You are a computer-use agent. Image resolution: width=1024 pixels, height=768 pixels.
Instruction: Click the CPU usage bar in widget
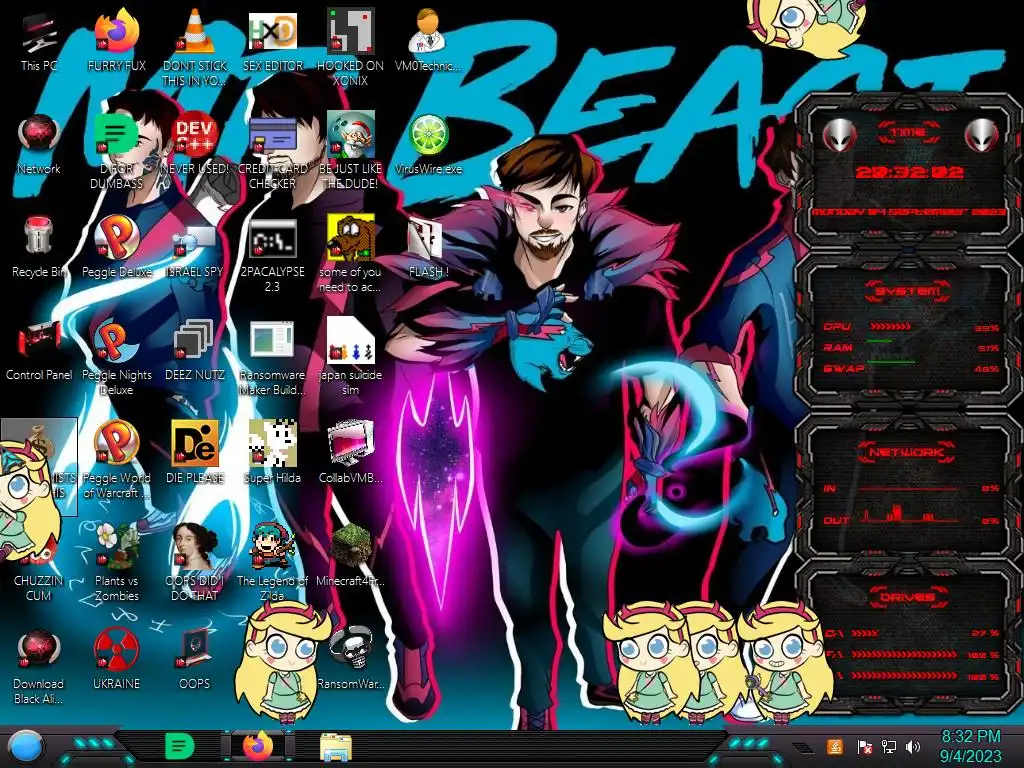pyautogui.click(x=891, y=327)
